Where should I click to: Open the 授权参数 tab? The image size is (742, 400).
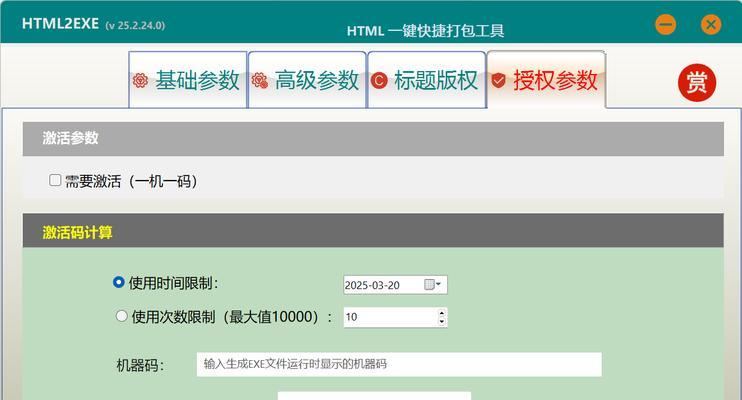coord(546,80)
